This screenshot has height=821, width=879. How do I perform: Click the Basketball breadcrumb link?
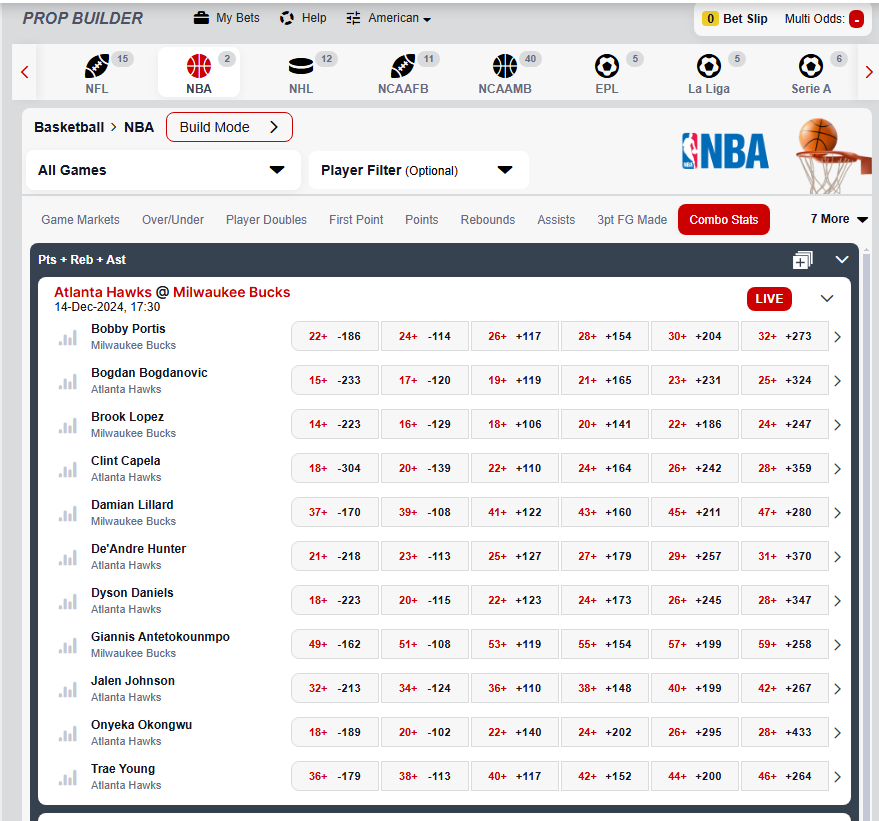(69, 127)
